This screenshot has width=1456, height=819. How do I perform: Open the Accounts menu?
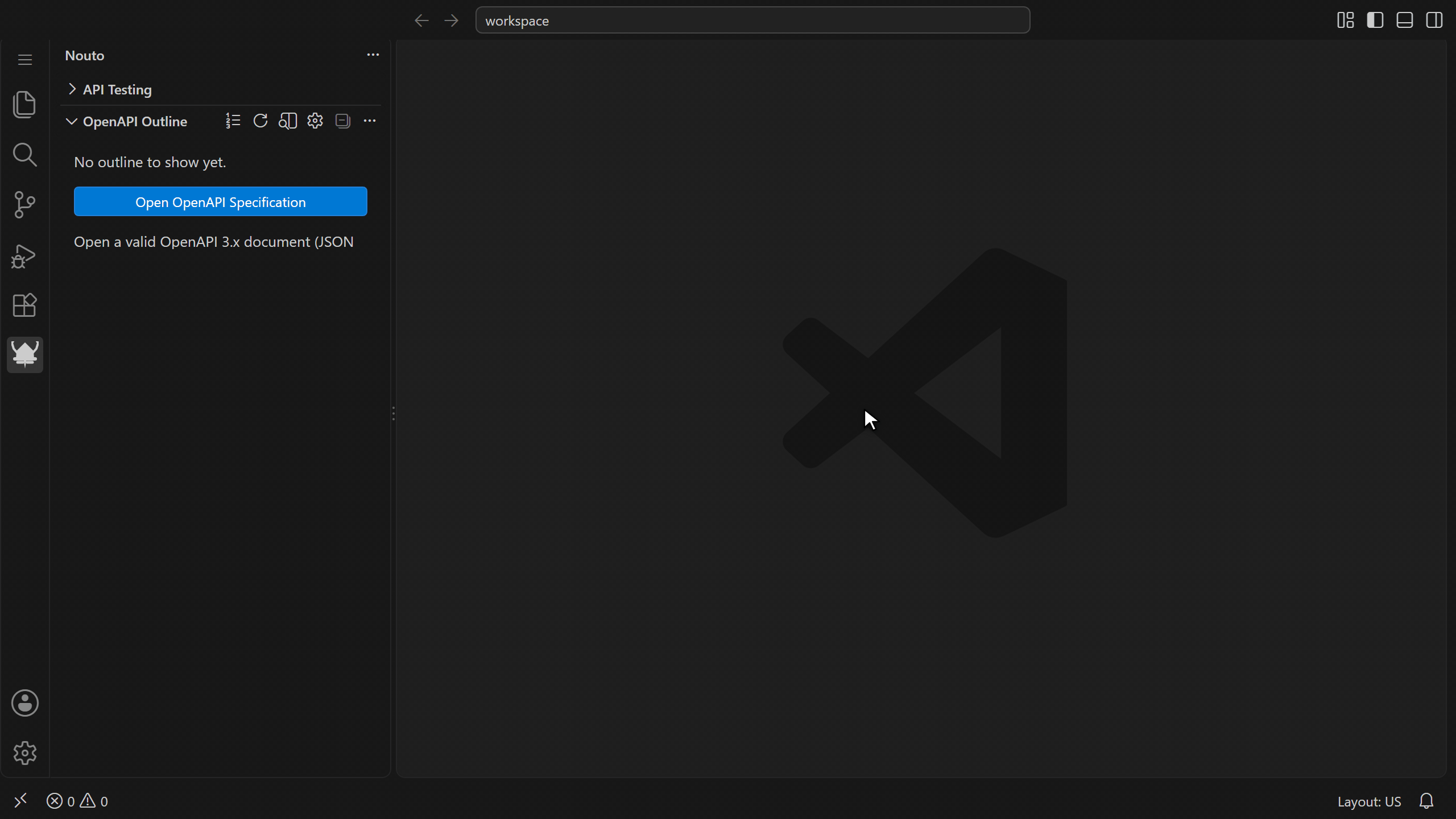tap(24, 703)
